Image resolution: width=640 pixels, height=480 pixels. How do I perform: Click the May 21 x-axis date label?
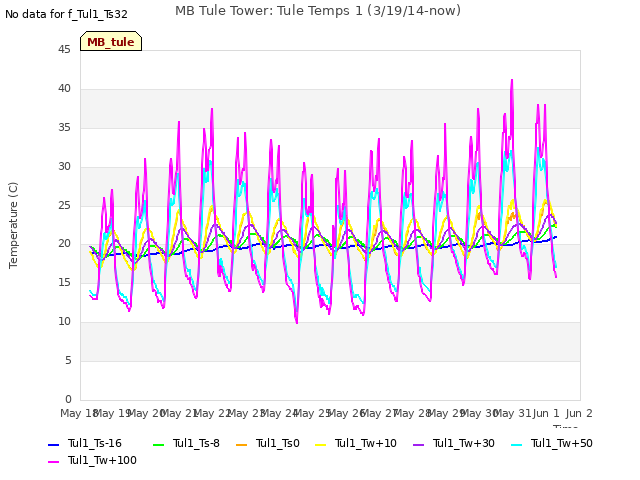coord(179,413)
